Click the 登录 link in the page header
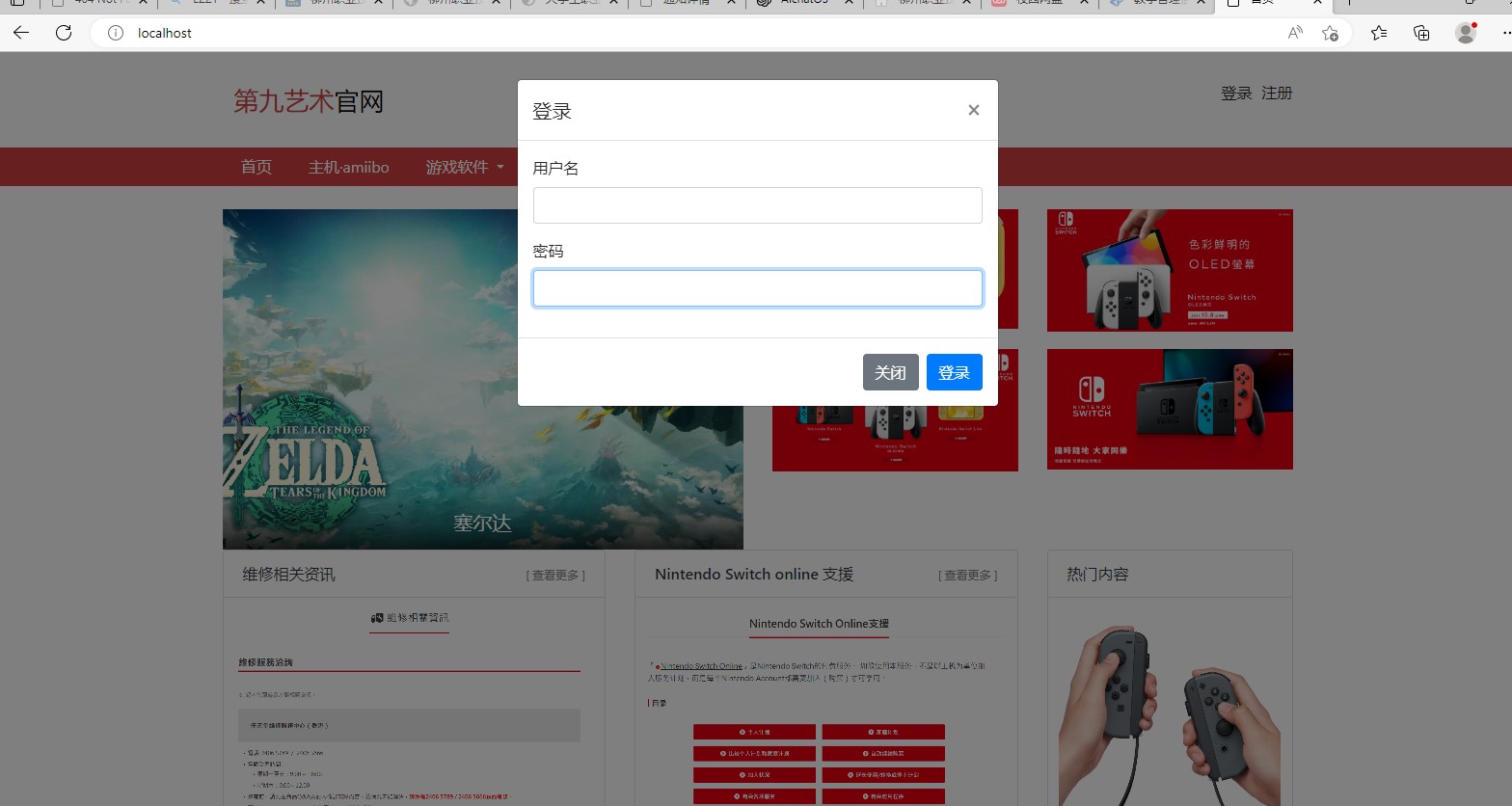This screenshot has height=806, width=1512. [1236, 94]
